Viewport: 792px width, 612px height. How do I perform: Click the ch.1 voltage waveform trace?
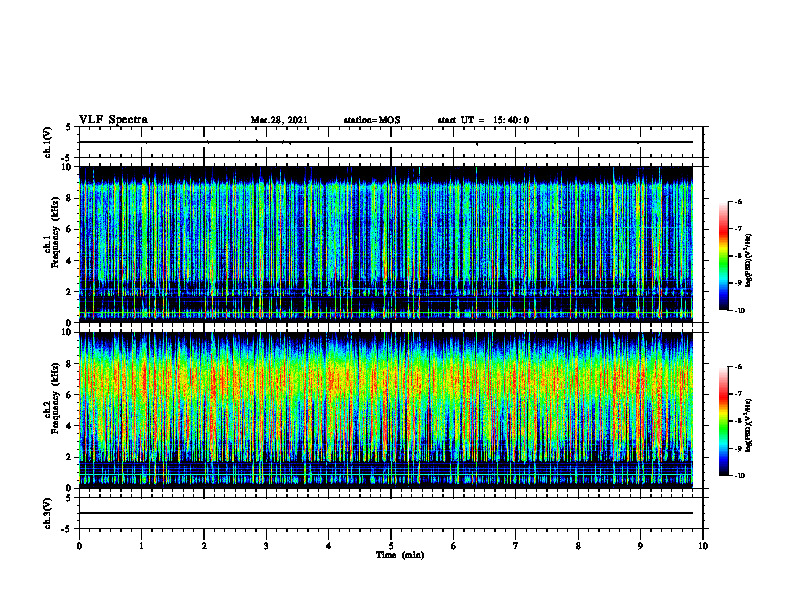[386, 142]
